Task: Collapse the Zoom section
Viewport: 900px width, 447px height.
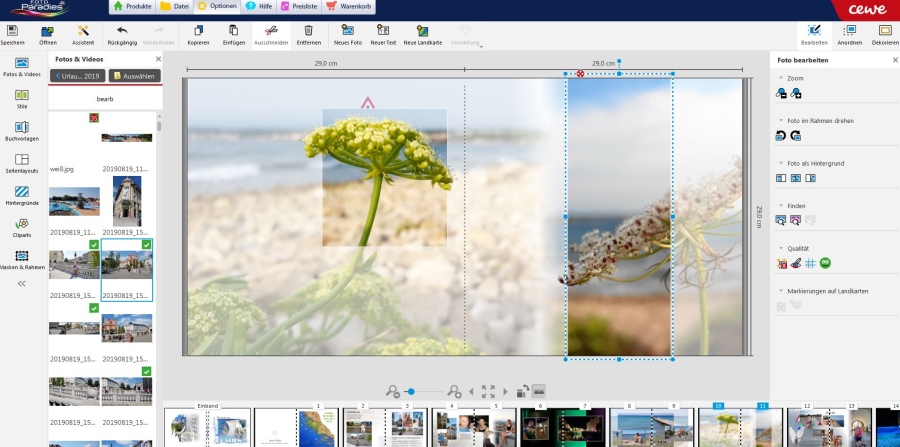Action: click(780, 77)
